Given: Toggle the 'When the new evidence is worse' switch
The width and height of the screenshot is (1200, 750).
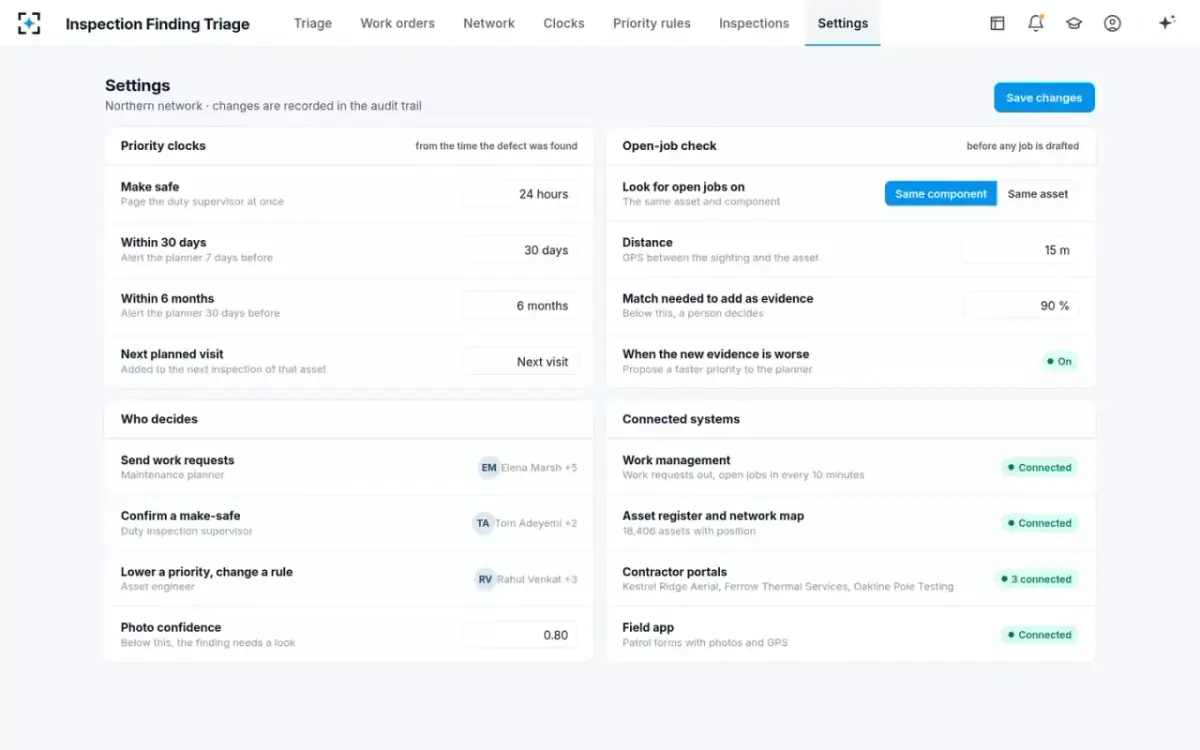Looking at the screenshot, I should pyautogui.click(x=1059, y=362).
